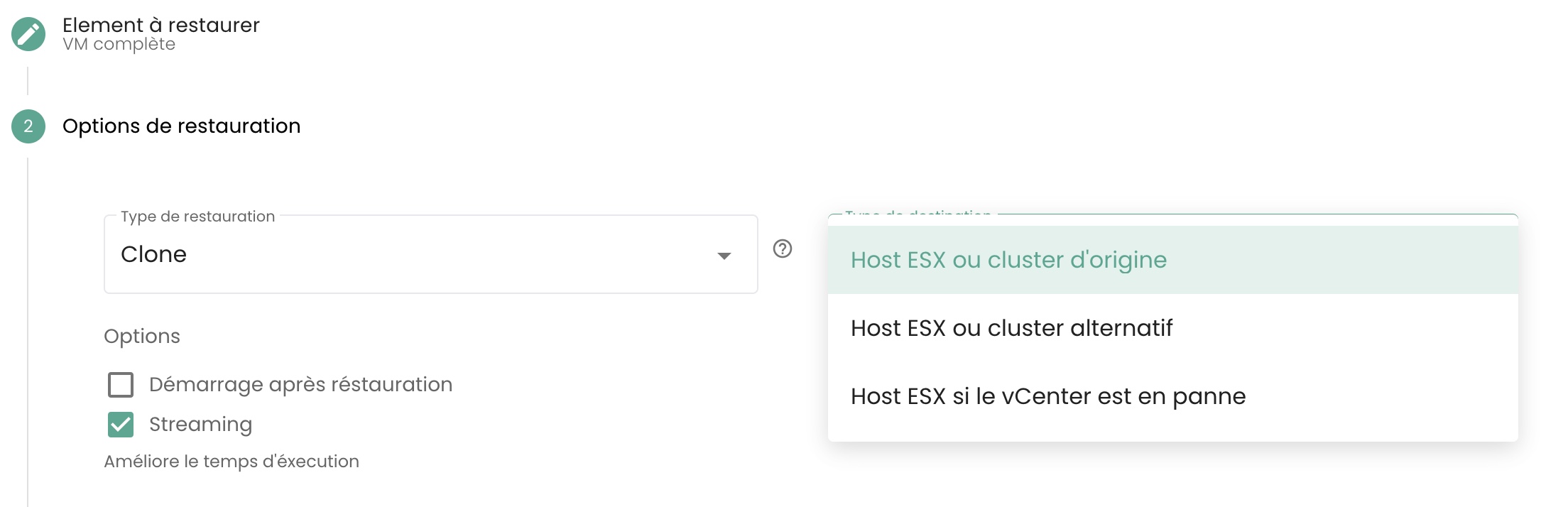Image resolution: width=1568 pixels, height=507 pixels.
Task: Click the Streaming label text
Action: [200, 425]
